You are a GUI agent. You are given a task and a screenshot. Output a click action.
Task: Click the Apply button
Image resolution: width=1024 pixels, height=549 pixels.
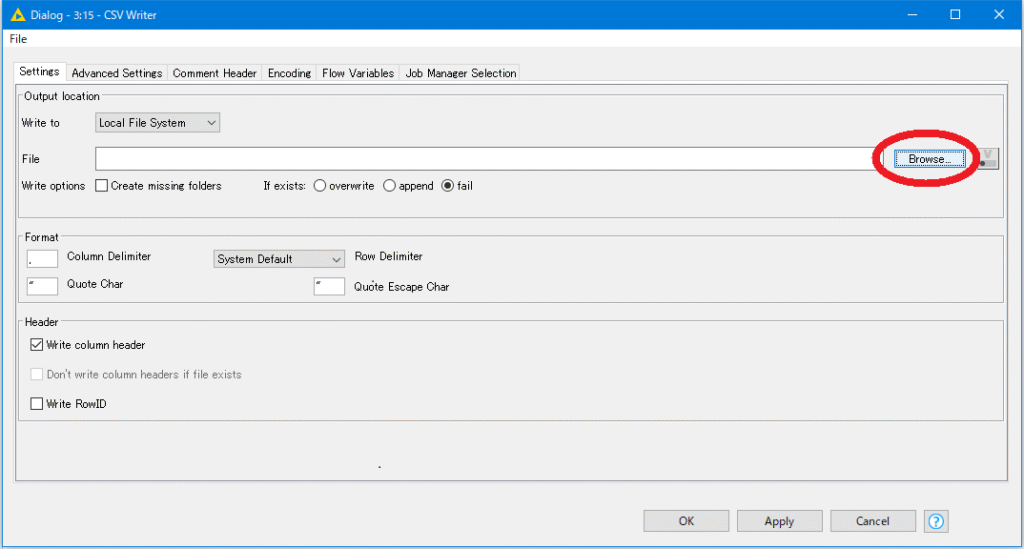(779, 521)
